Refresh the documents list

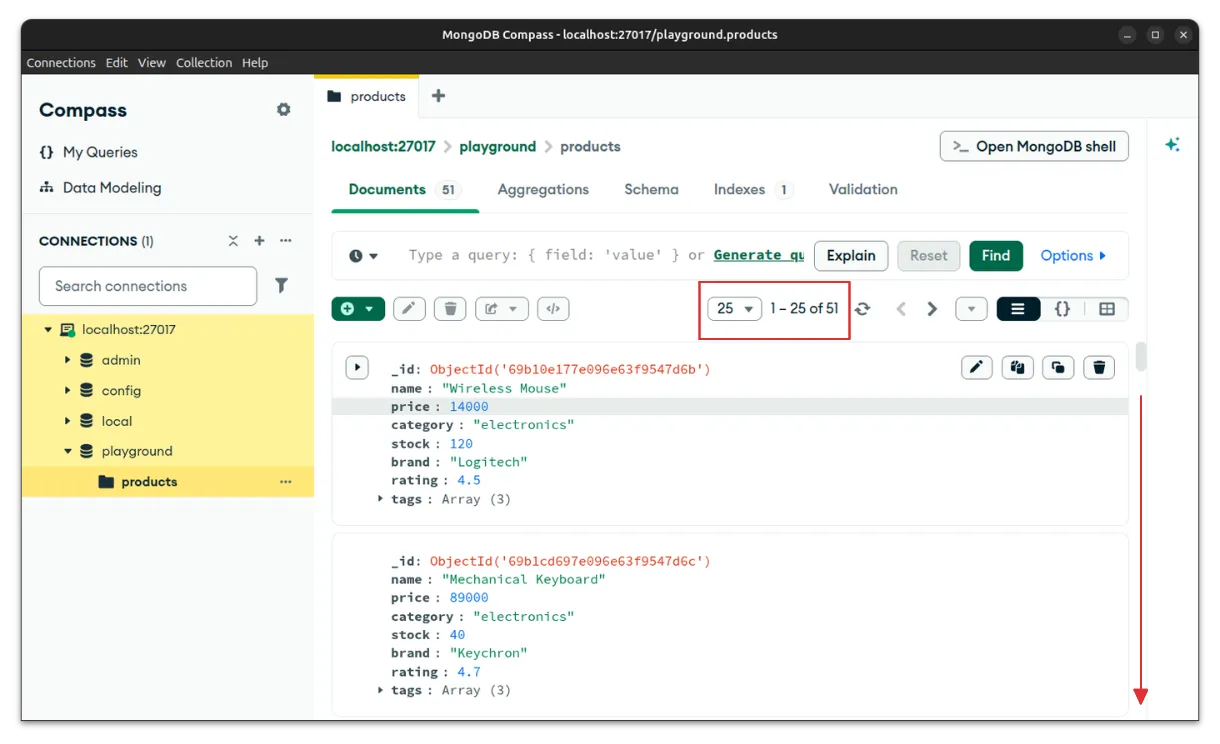863,309
